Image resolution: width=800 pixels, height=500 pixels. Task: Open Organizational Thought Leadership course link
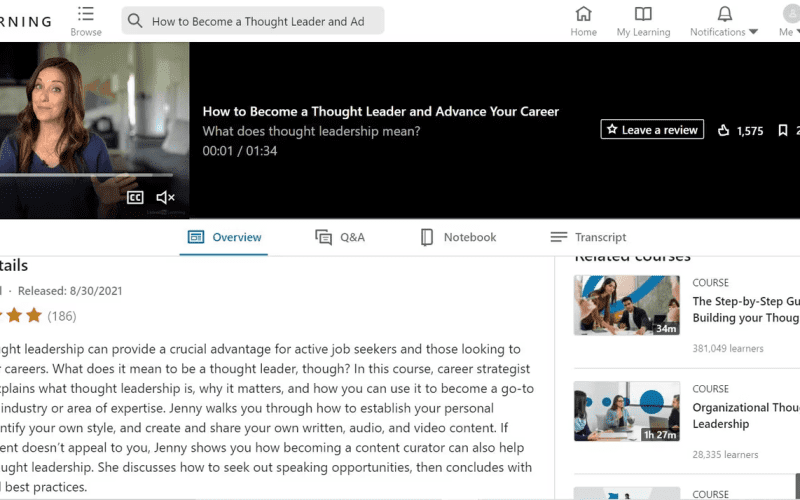[x=746, y=415]
